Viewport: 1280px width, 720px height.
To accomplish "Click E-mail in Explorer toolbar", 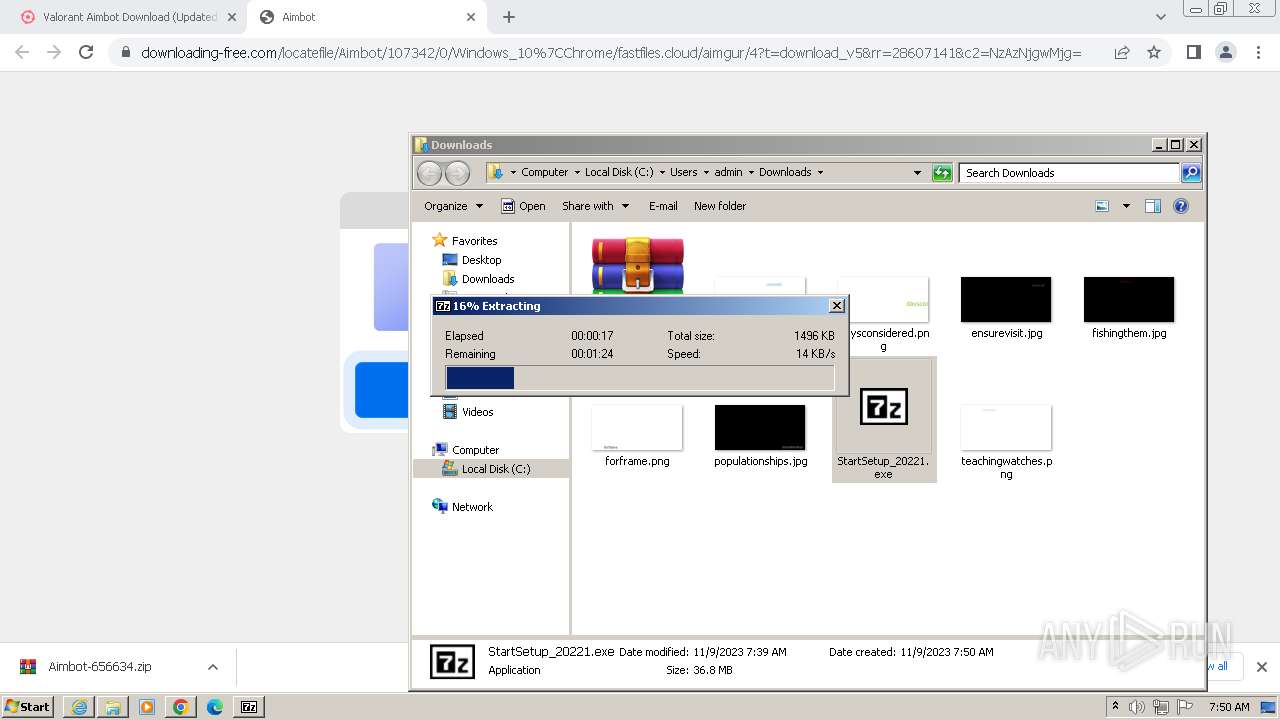I will click(663, 206).
